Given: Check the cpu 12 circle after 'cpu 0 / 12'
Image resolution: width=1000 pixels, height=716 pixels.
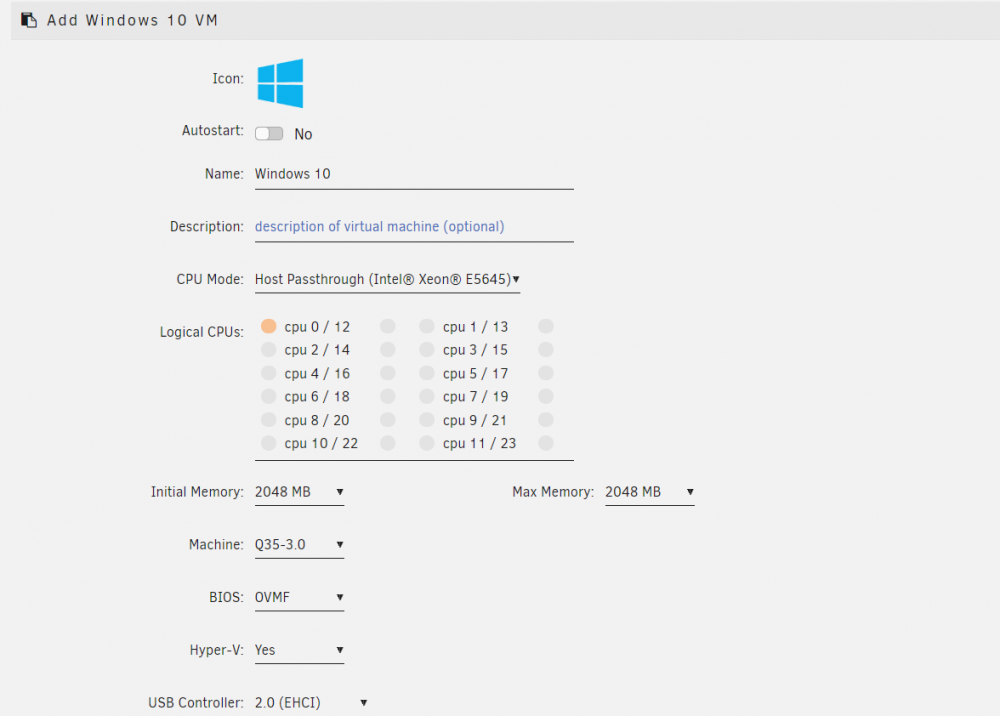Looking at the screenshot, I should point(388,326).
